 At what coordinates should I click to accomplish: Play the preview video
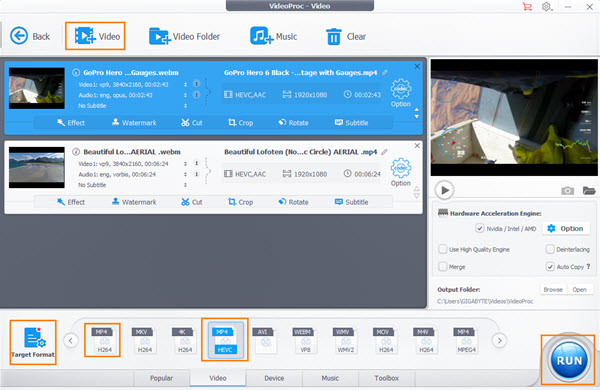444,190
